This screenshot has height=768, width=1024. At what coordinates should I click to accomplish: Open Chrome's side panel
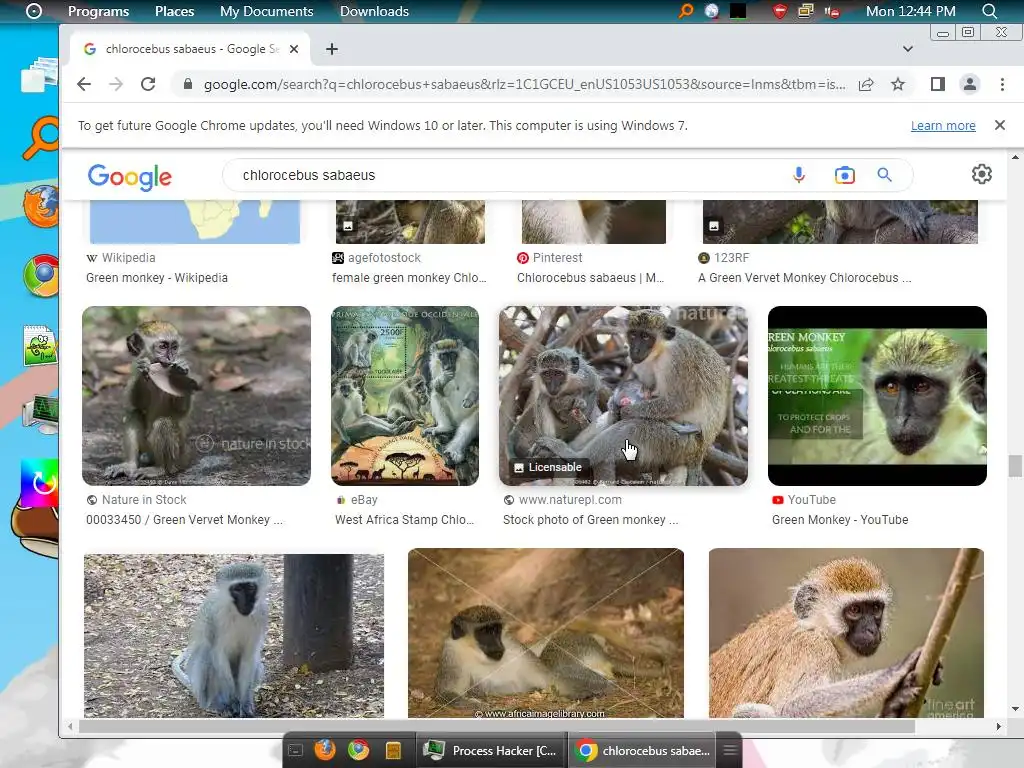[x=938, y=84]
